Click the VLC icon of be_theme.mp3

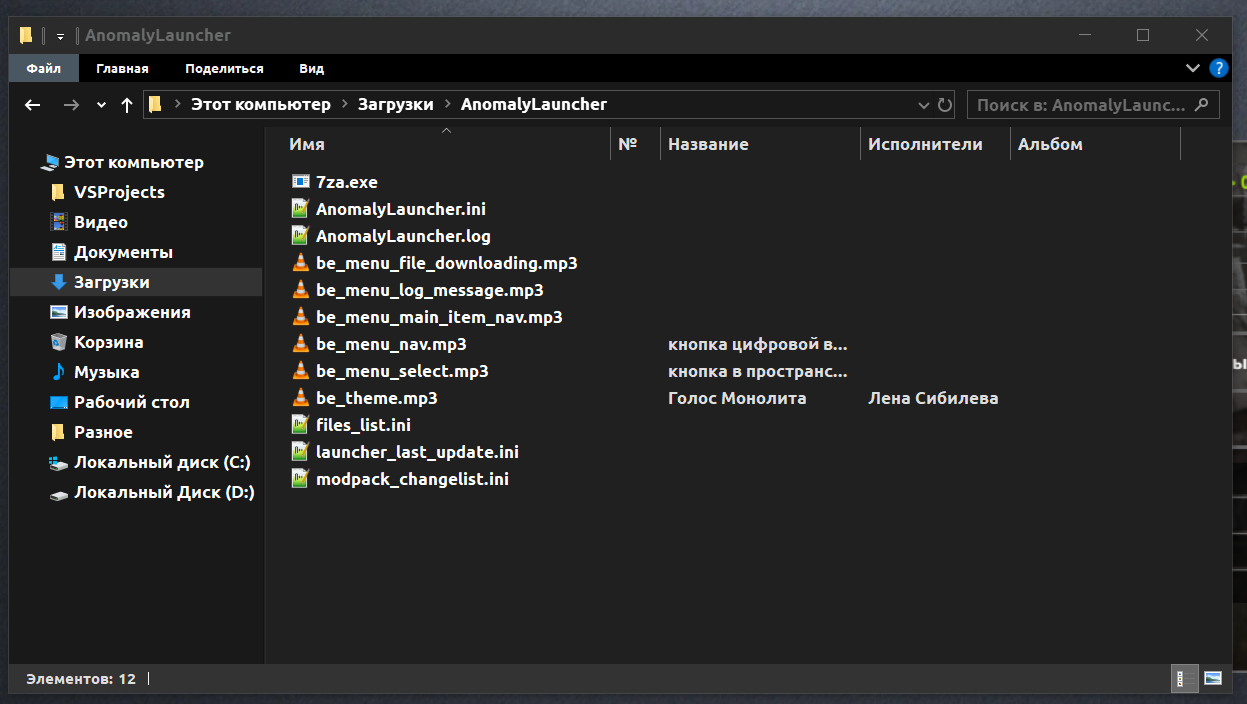(x=300, y=398)
